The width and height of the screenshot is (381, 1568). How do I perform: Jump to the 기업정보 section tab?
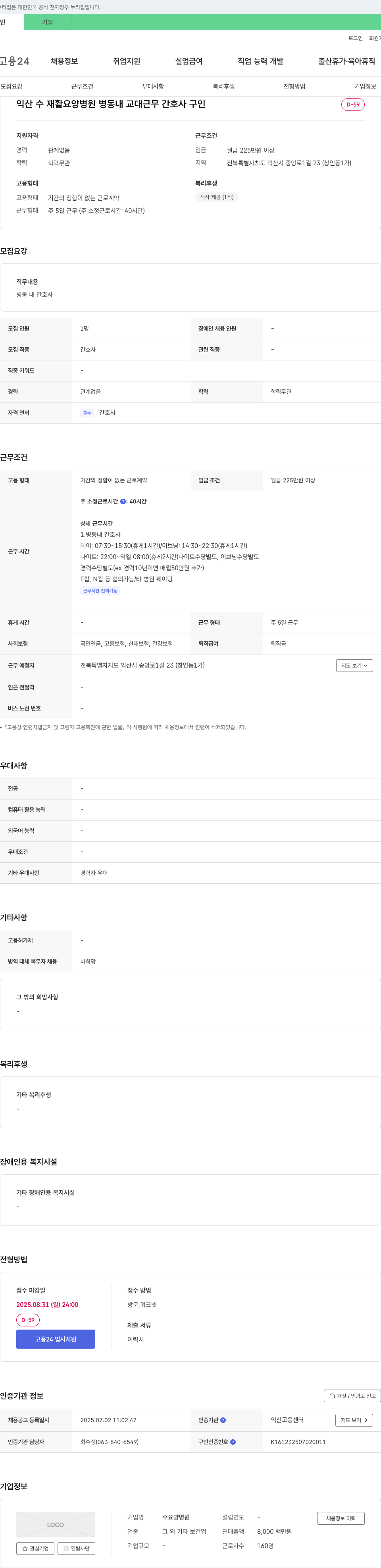[x=365, y=87]
